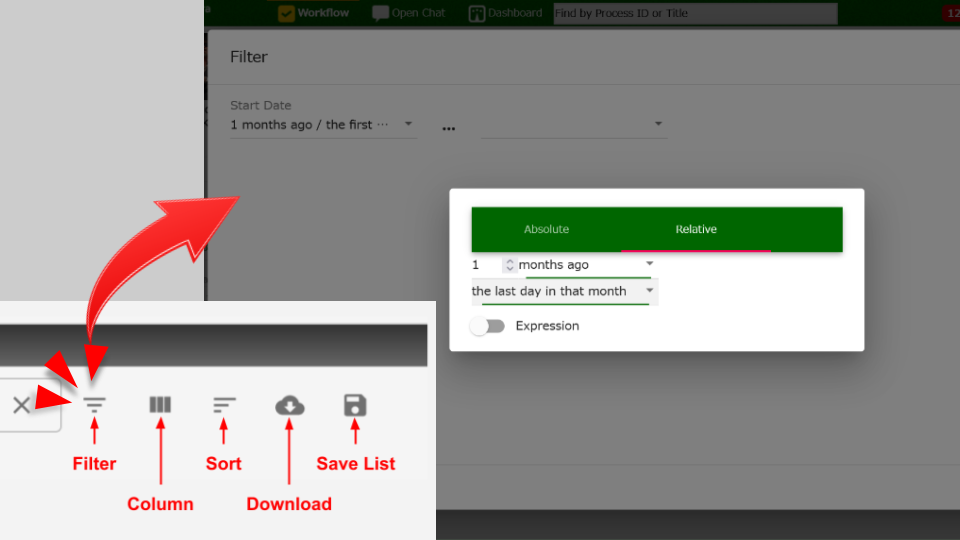Open the Start Date '1 months ago' dropdown

[x=323, y=125]
